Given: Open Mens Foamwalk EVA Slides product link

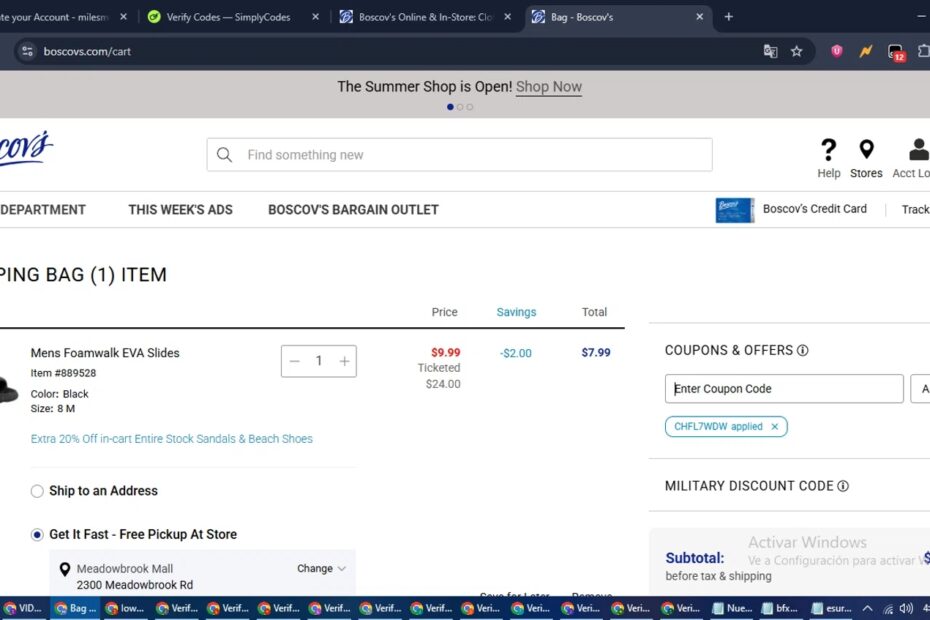Looking at the screenshot, I should pyautogui.click(x=105, y=353).
